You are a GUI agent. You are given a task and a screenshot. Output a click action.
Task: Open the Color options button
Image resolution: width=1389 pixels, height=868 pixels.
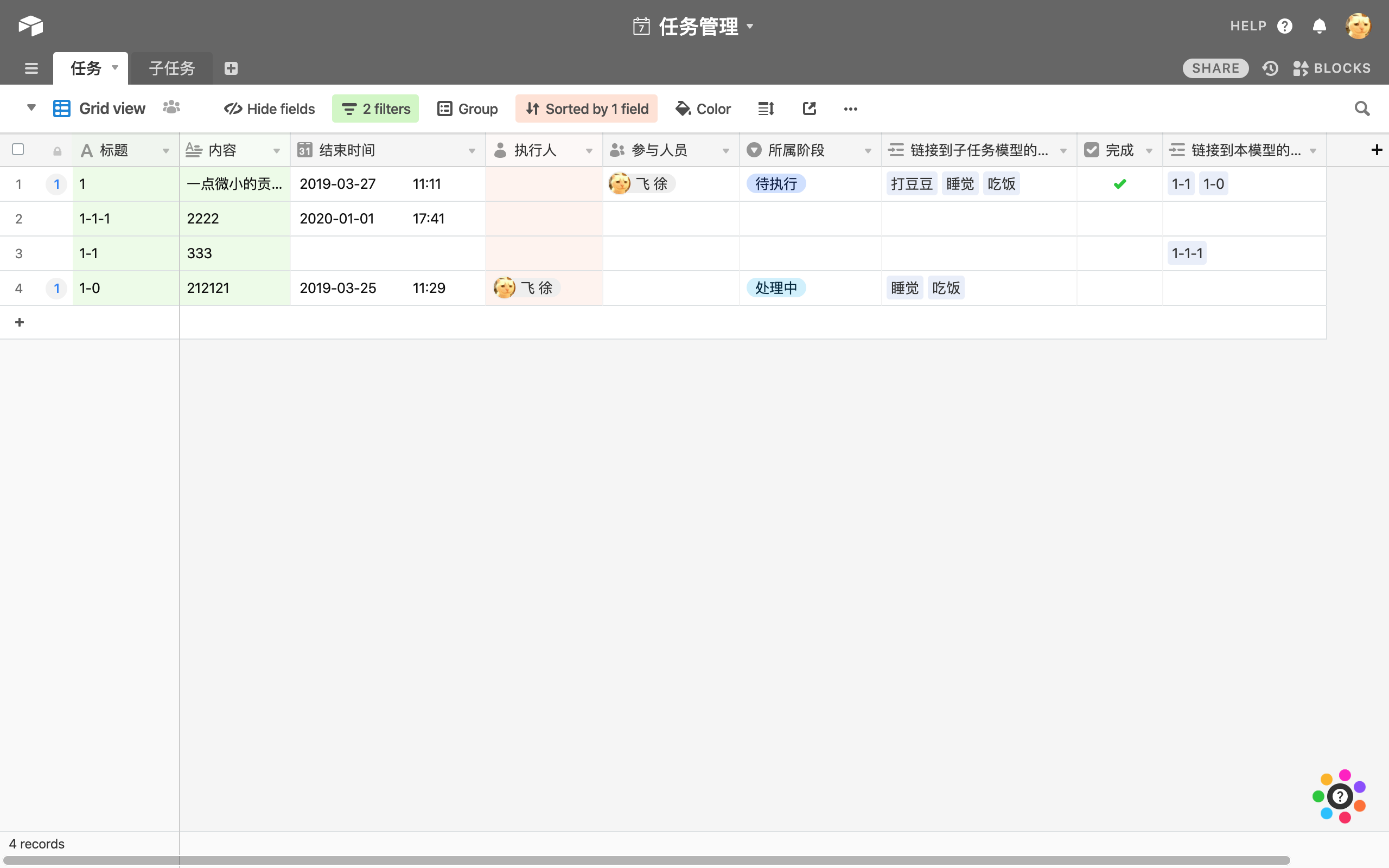click(x=703, y=108)
